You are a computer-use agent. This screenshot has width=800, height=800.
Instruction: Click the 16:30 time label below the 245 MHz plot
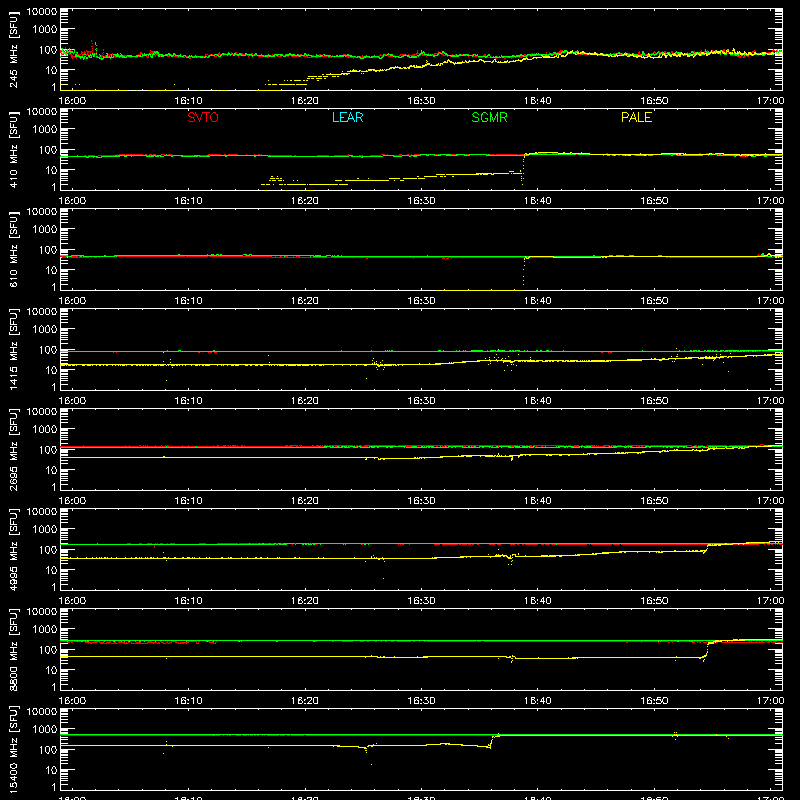(421, 101)
